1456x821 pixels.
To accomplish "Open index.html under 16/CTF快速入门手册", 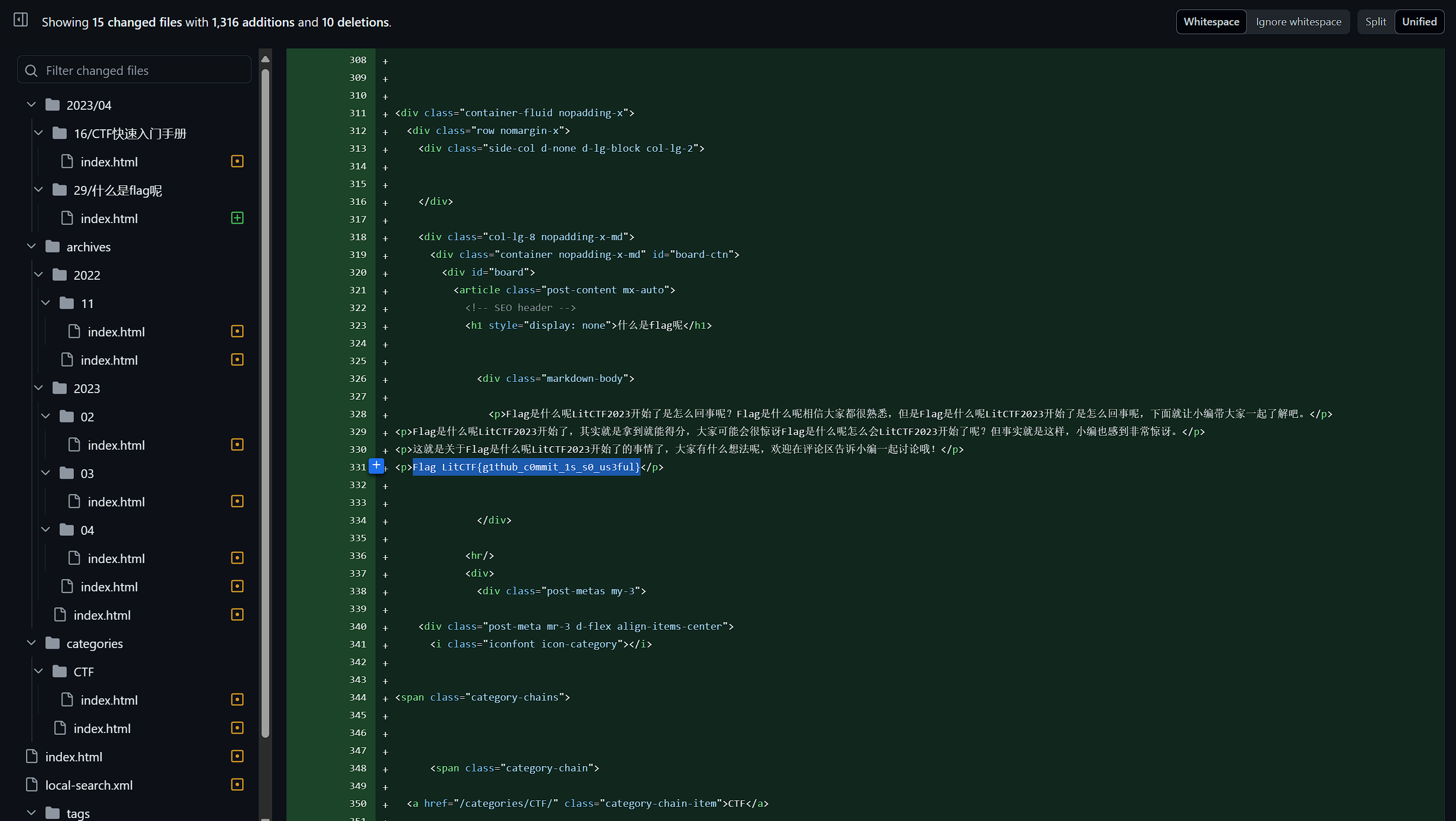I will (x=109, y=162).
